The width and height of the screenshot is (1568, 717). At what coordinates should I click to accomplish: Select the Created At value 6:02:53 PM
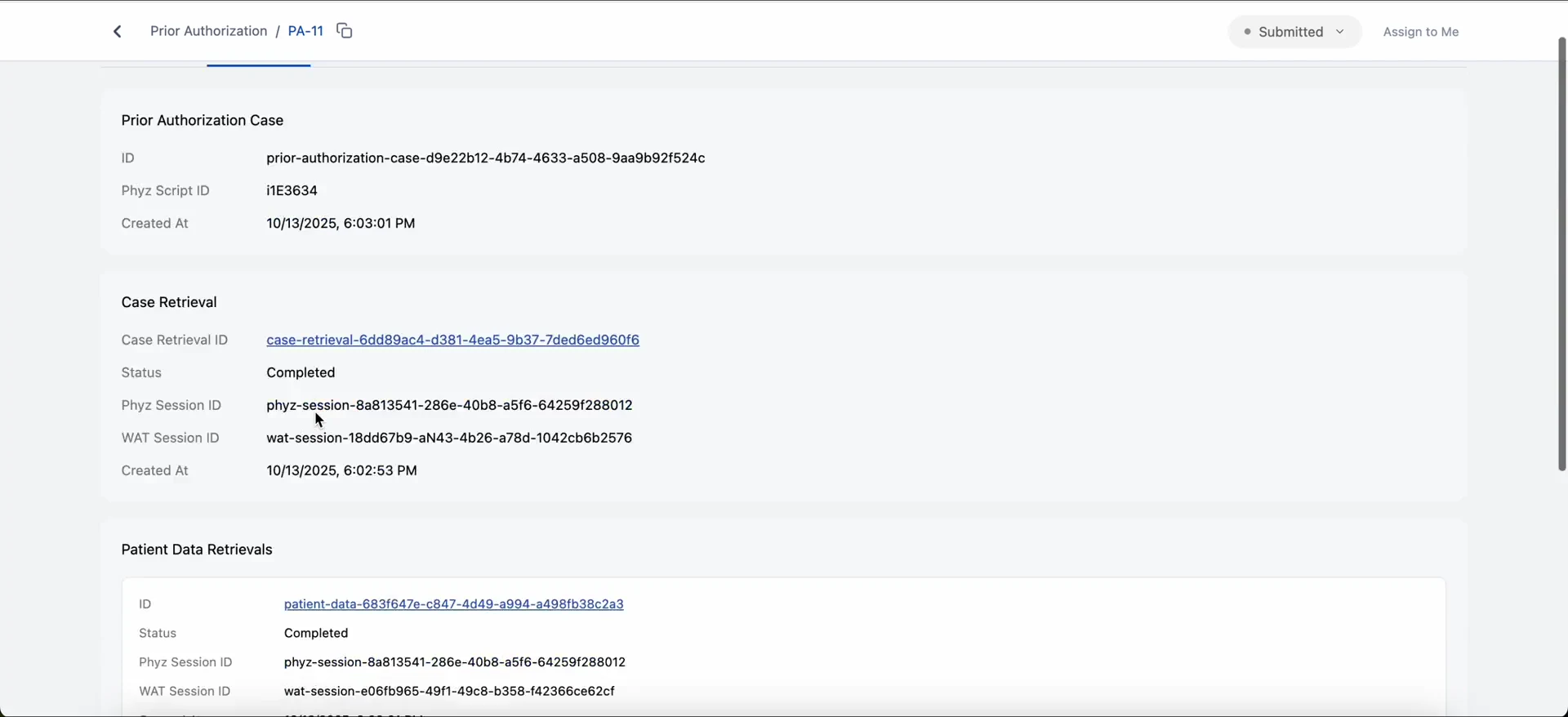[341, 470]
